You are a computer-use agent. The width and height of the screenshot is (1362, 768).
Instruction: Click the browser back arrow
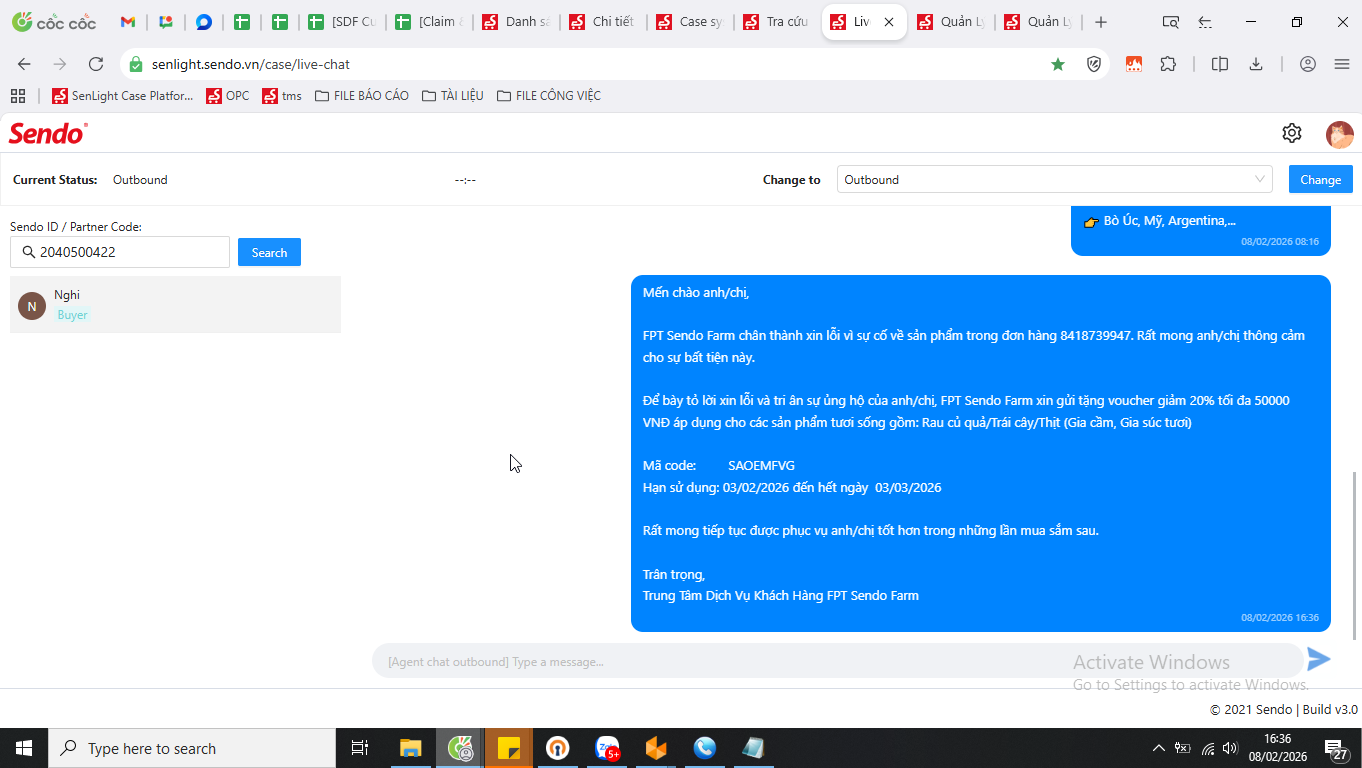(24, 64)
